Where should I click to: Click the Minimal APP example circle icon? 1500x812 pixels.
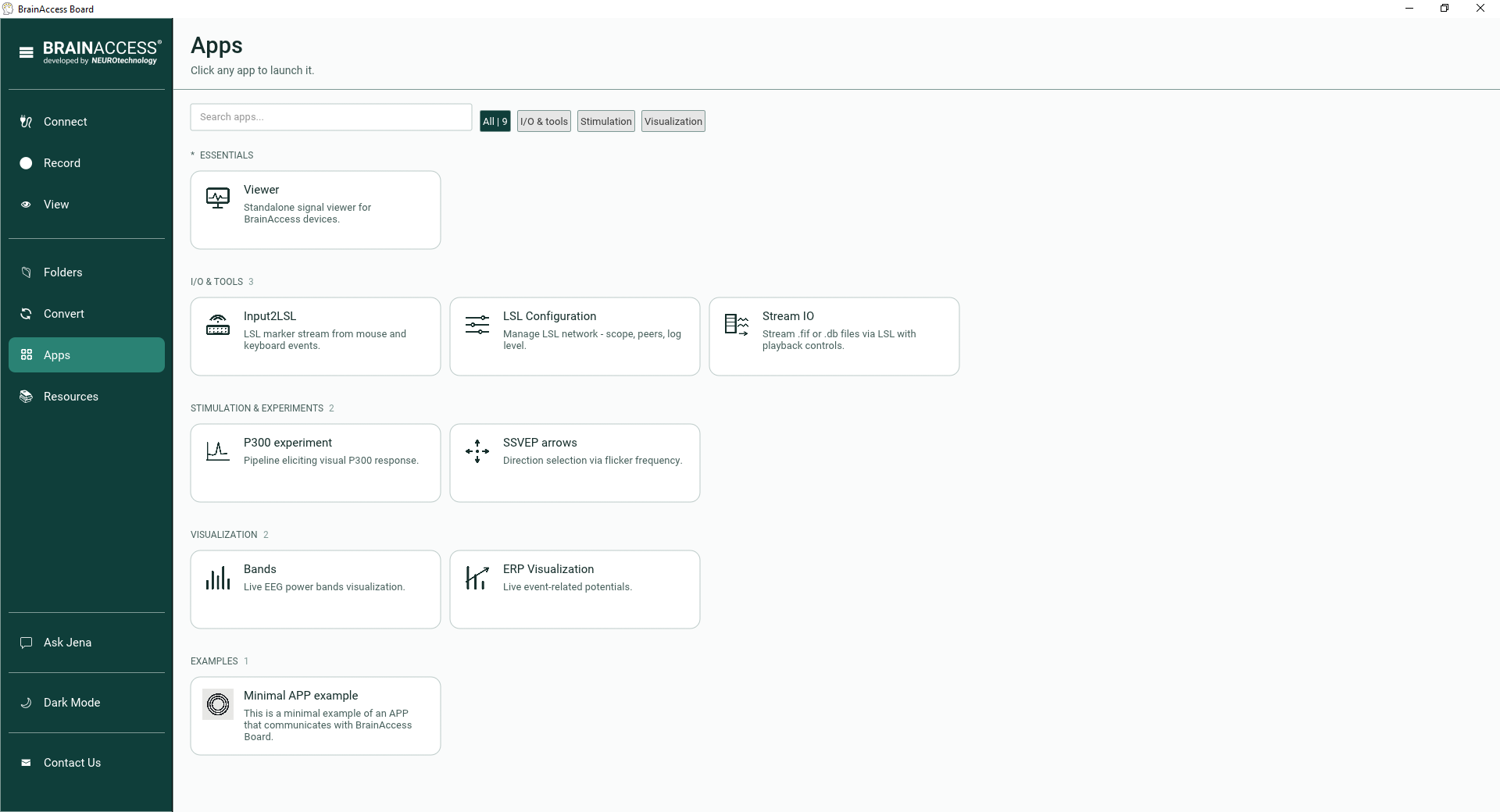pyautogui.click(x=218, y=704)
